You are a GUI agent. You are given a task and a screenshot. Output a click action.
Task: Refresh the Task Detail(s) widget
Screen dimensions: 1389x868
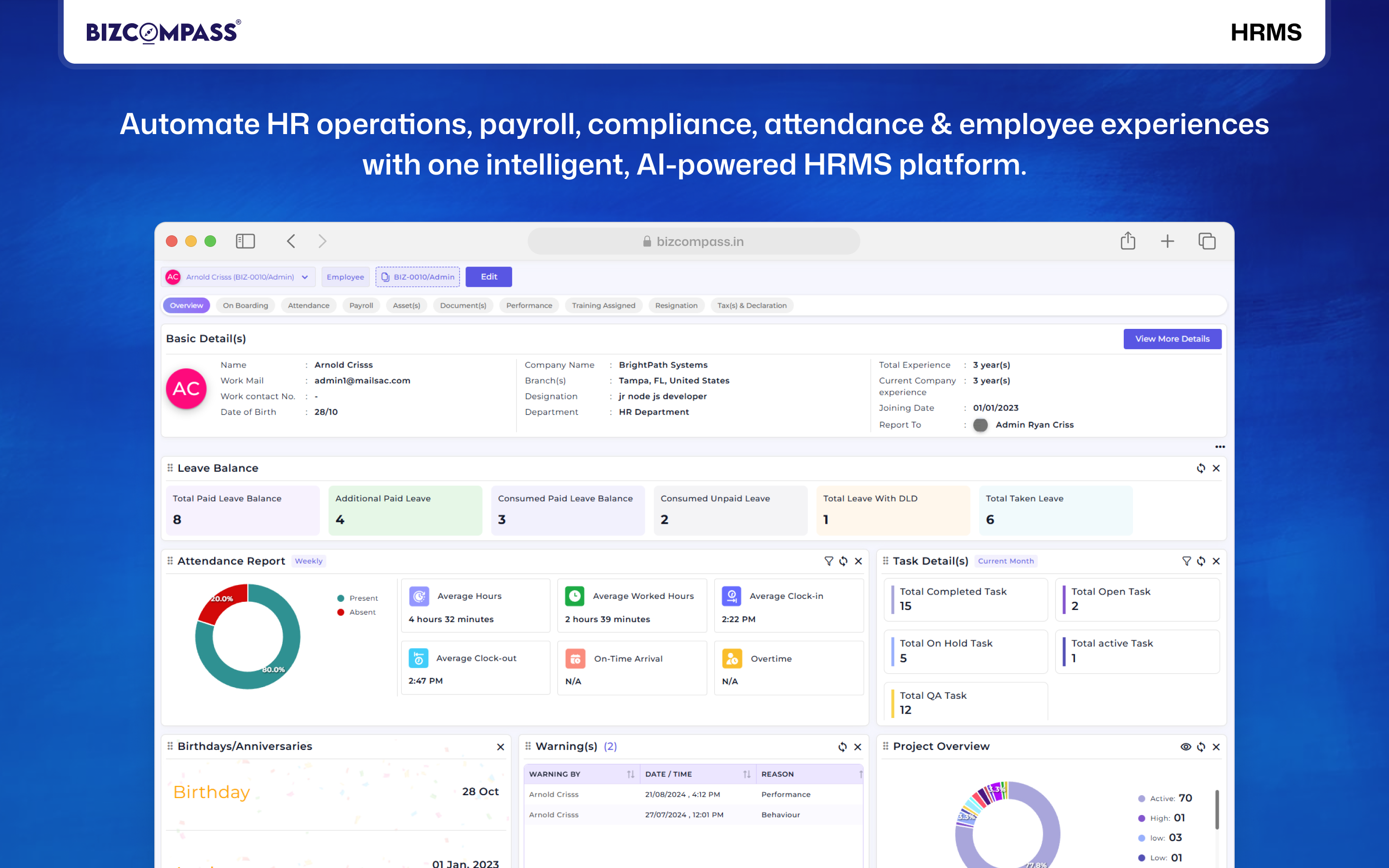pyautogui.click(x=1201, y=561)
